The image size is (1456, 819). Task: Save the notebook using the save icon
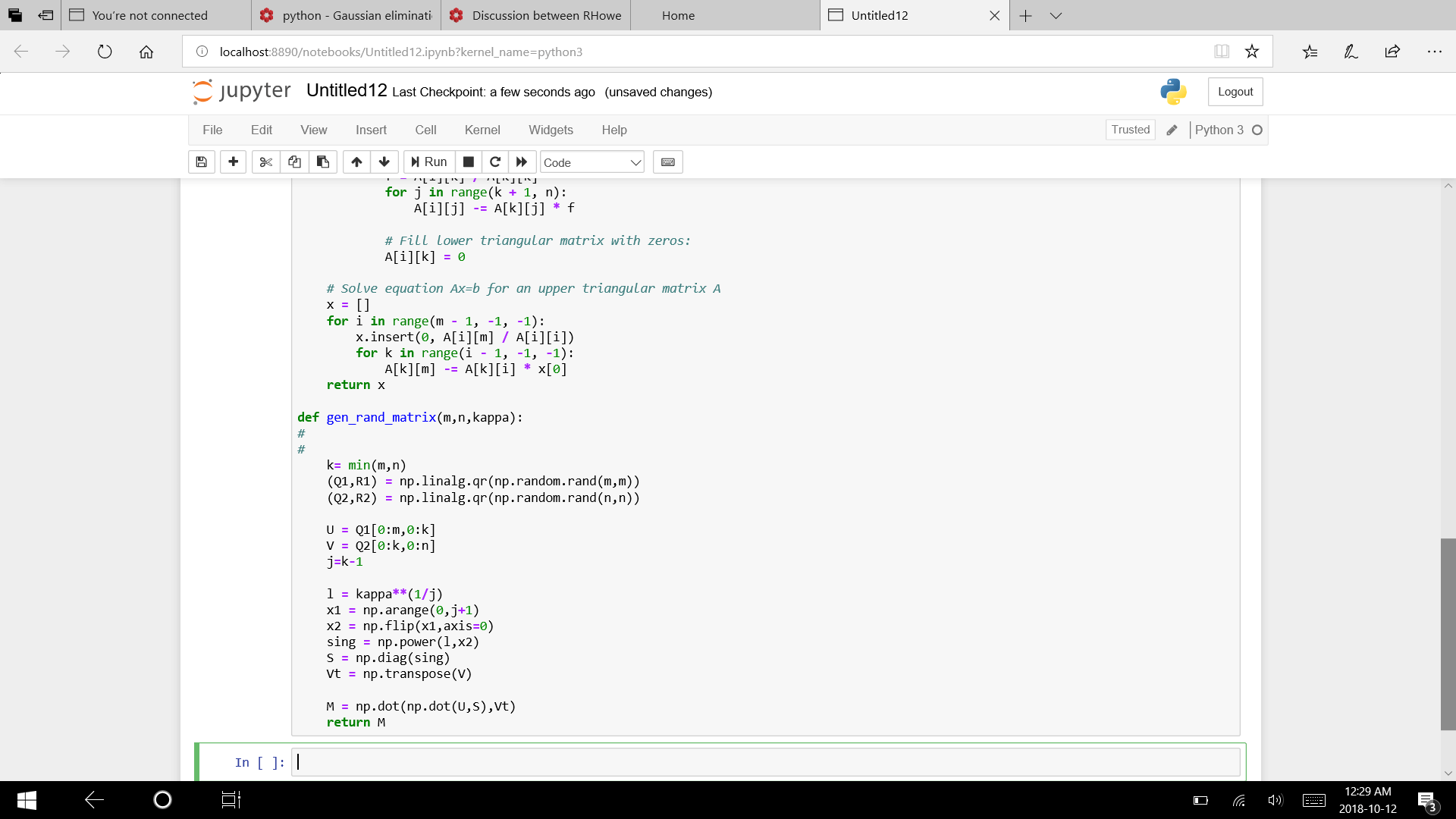click(x=201, y=162)
